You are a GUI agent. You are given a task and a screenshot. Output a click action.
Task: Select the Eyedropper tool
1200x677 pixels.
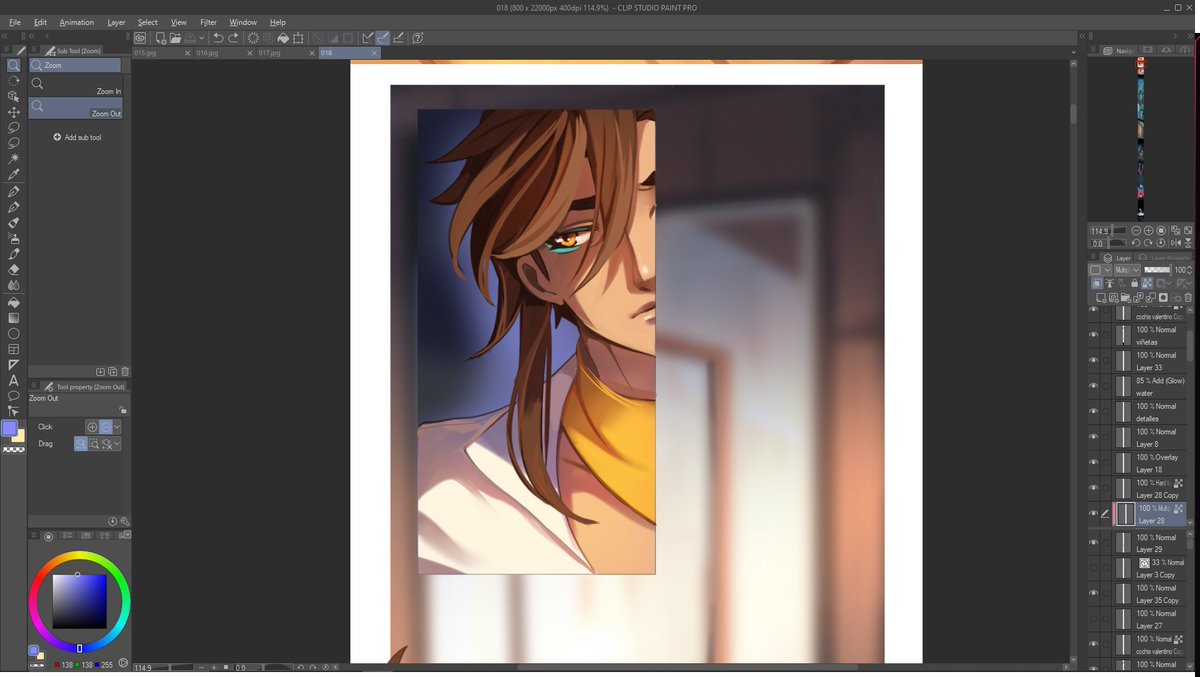14,174
